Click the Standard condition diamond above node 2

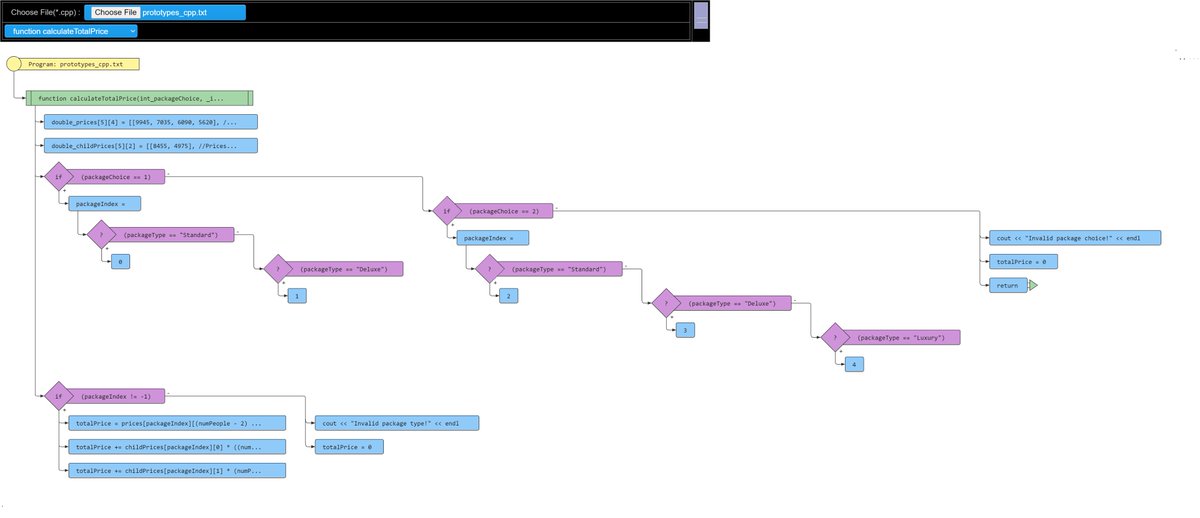click(x=490, y=269)
